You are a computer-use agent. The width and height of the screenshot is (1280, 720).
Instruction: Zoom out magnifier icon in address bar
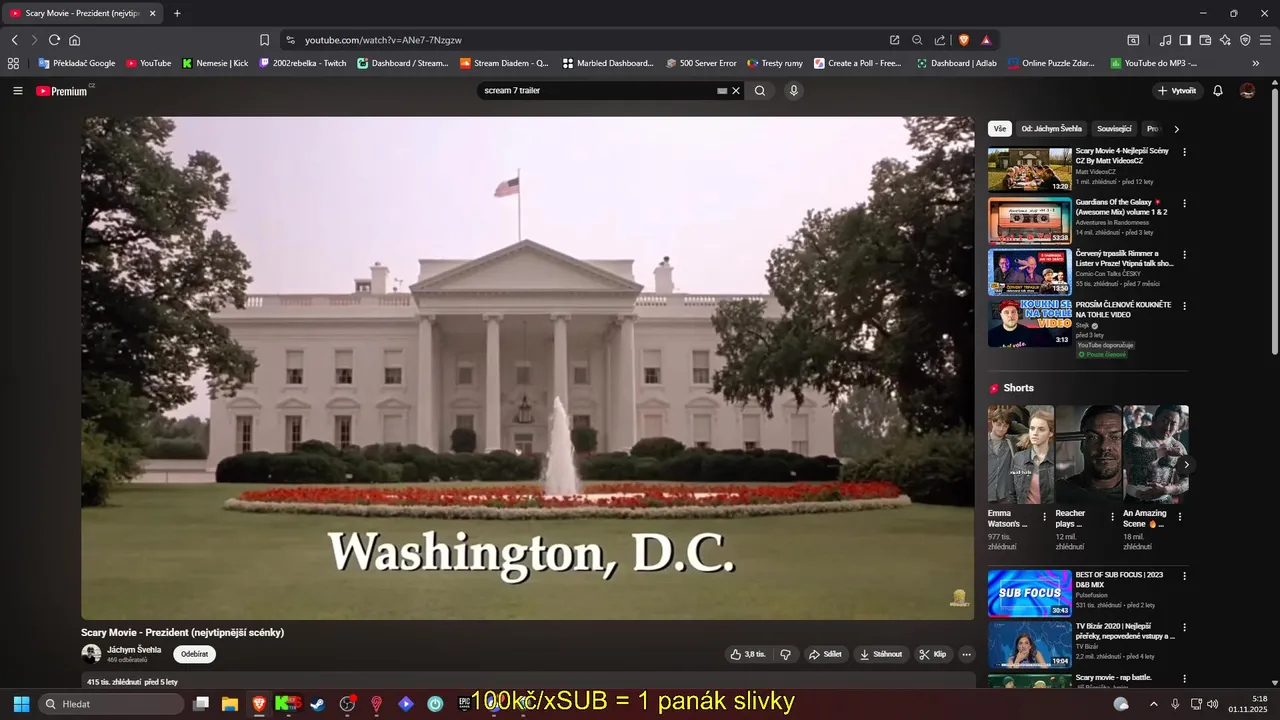(x=917, y=40)
